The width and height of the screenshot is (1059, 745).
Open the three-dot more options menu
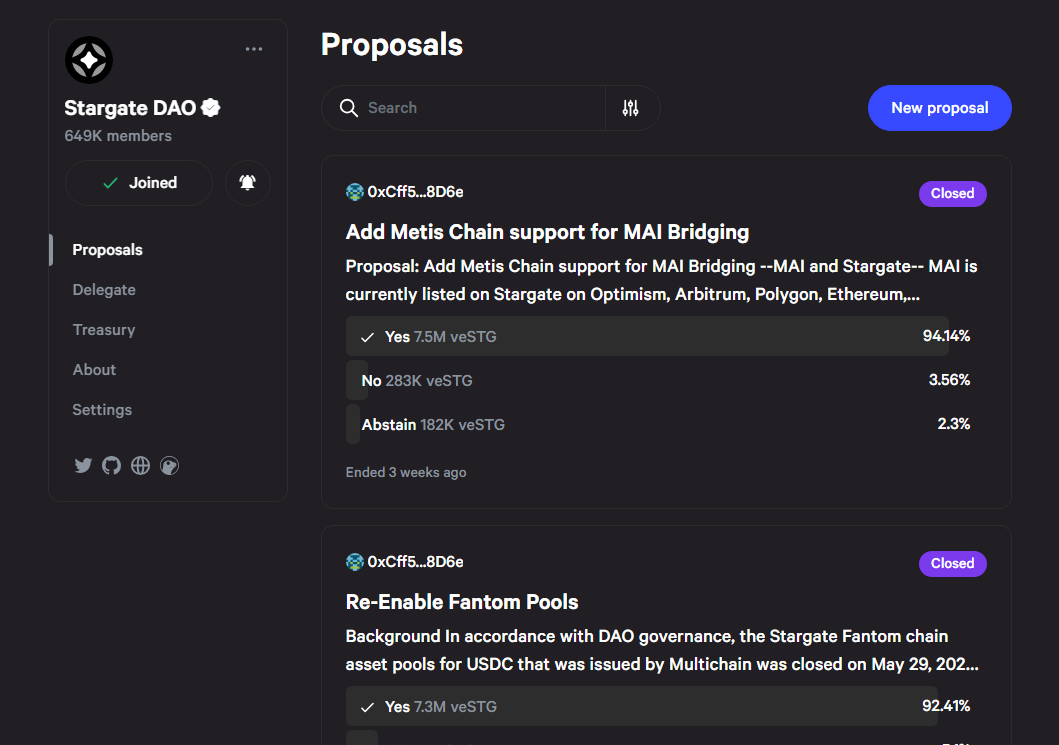coord(254,49)
